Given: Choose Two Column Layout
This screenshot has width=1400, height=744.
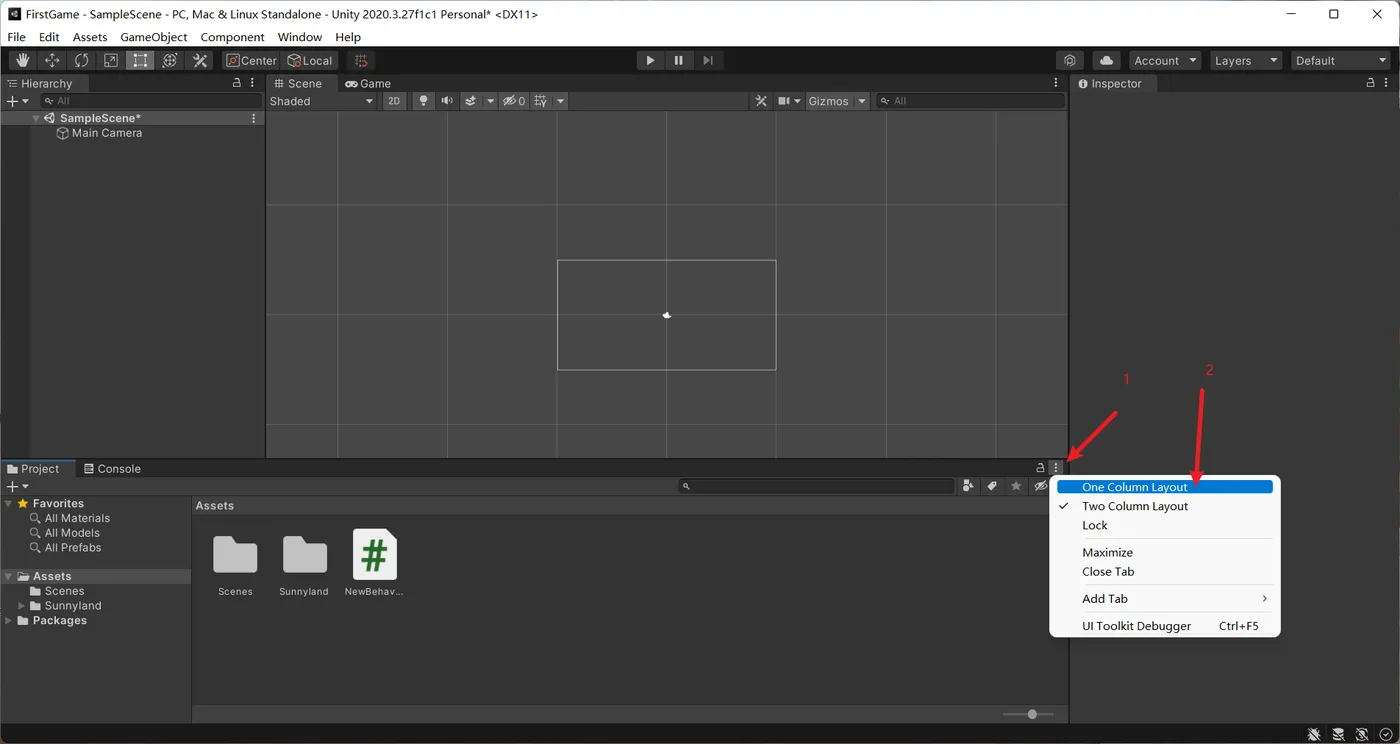Looking at the screenshot, I should tap(1165, 506).
